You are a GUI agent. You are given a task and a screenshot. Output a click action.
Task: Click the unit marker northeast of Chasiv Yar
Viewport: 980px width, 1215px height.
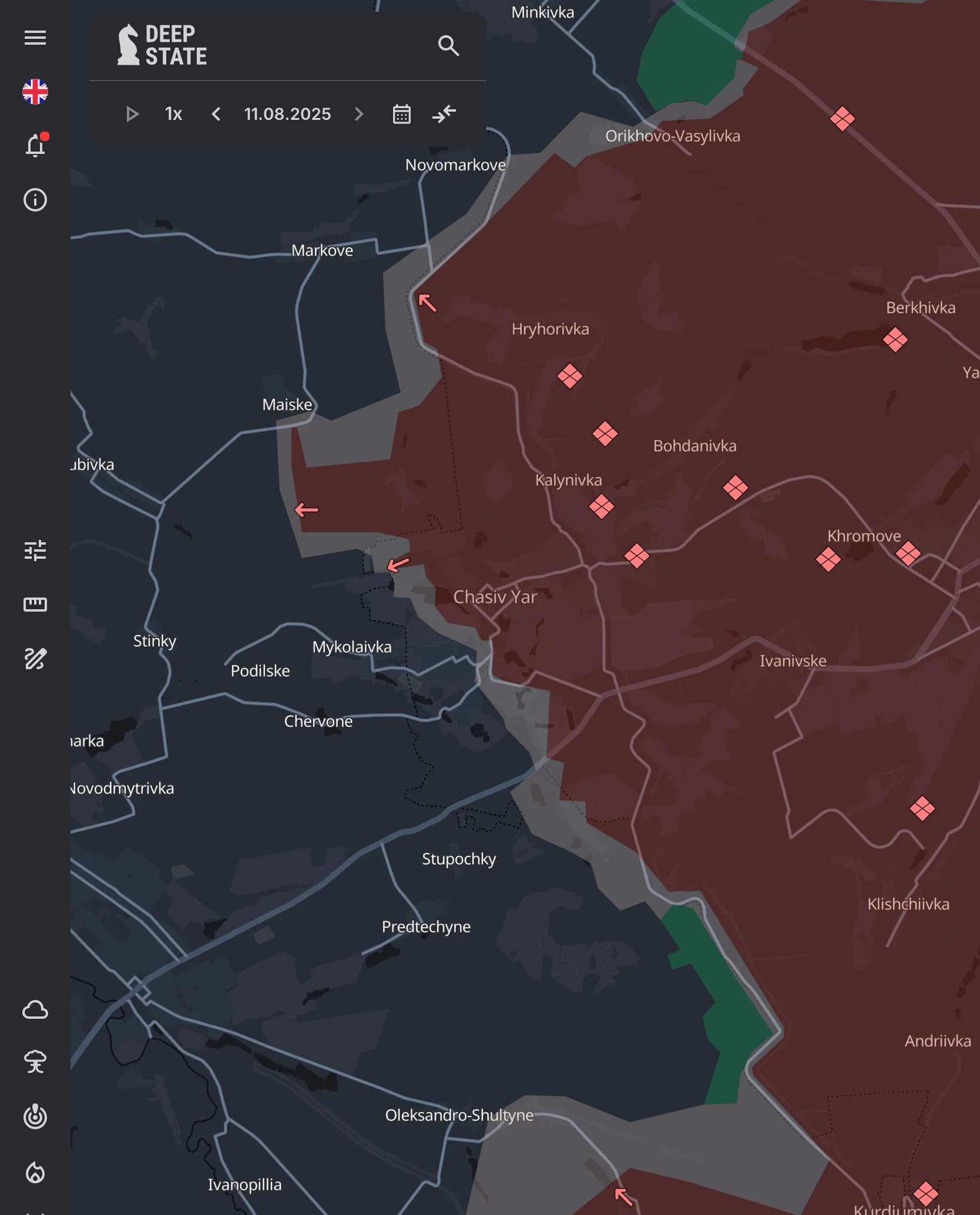pyautogui.click(x=637, y=556)
